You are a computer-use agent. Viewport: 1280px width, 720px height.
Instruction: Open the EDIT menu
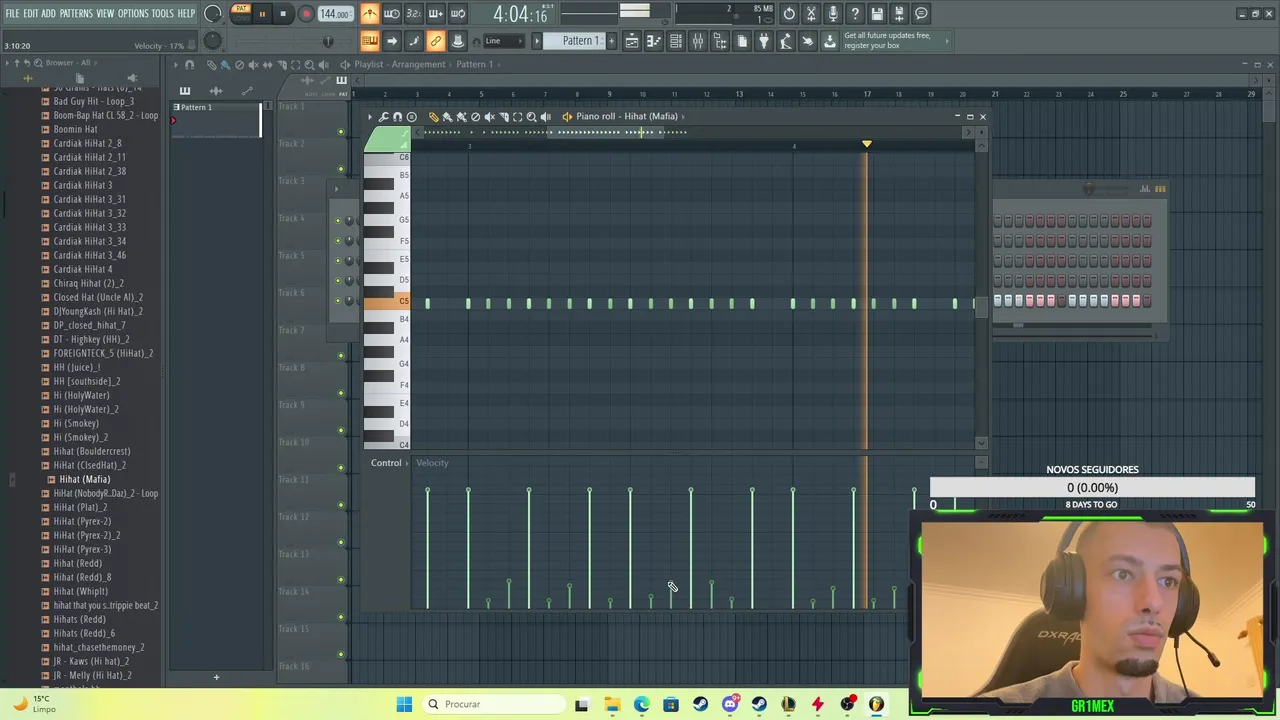(31, 13)
